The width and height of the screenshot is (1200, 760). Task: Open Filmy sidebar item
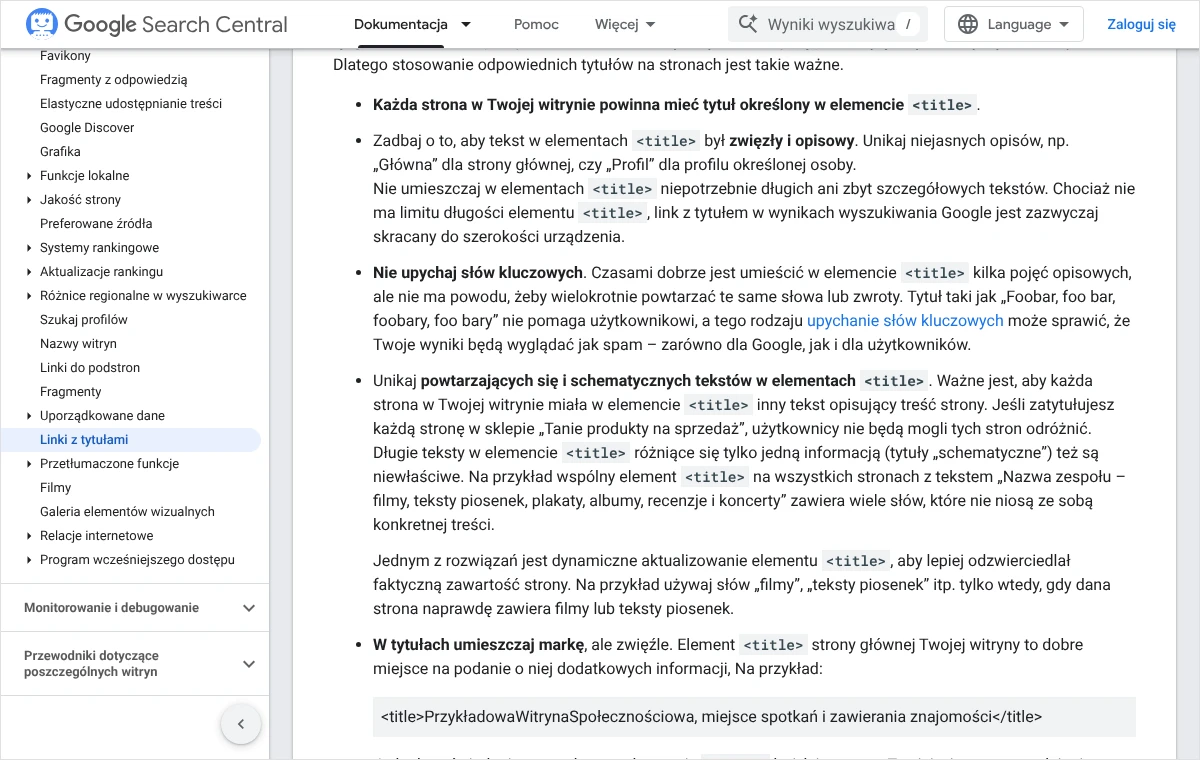pos(56,488)
